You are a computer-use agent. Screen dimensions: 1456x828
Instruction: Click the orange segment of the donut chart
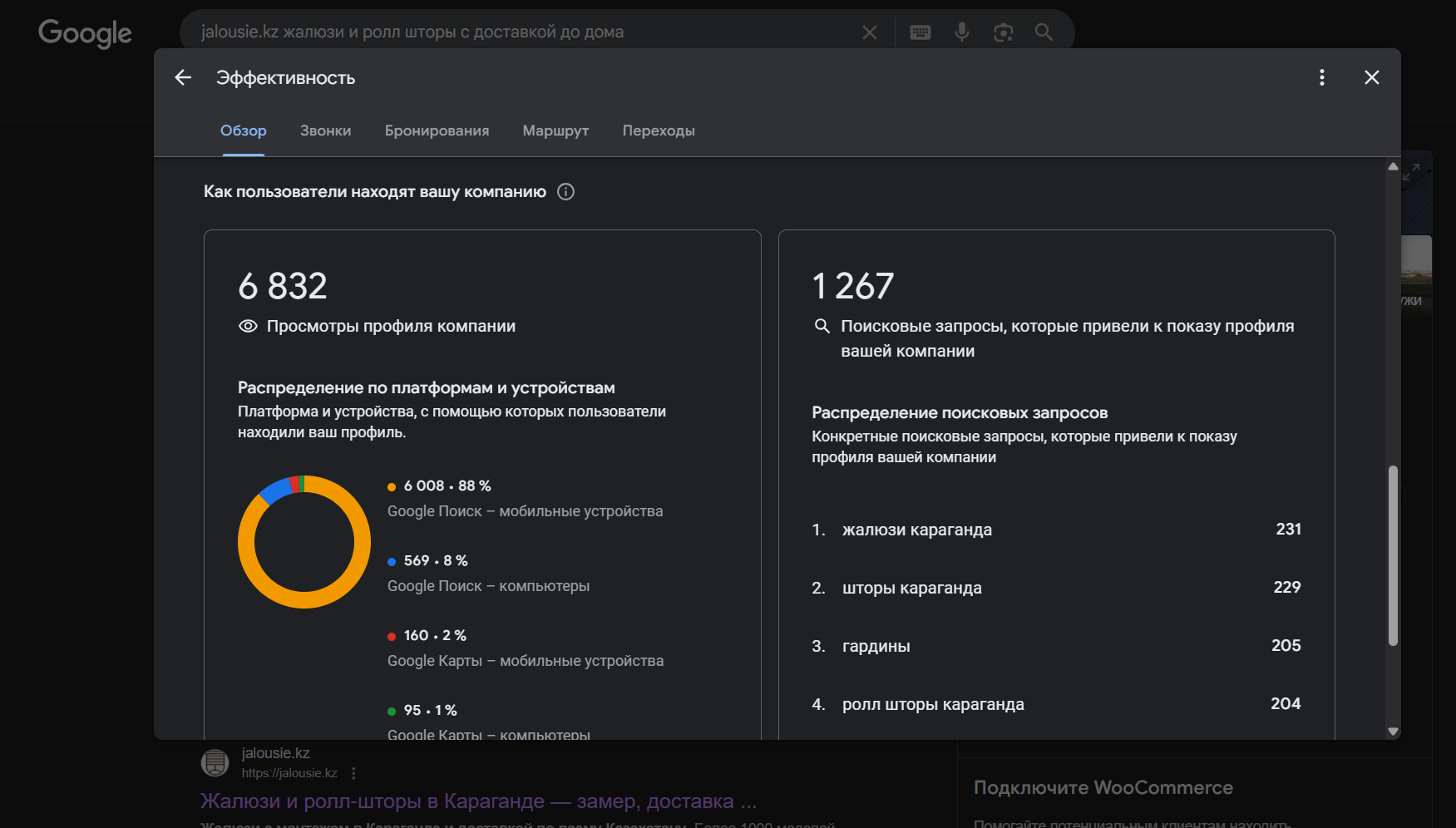point(304,600)
